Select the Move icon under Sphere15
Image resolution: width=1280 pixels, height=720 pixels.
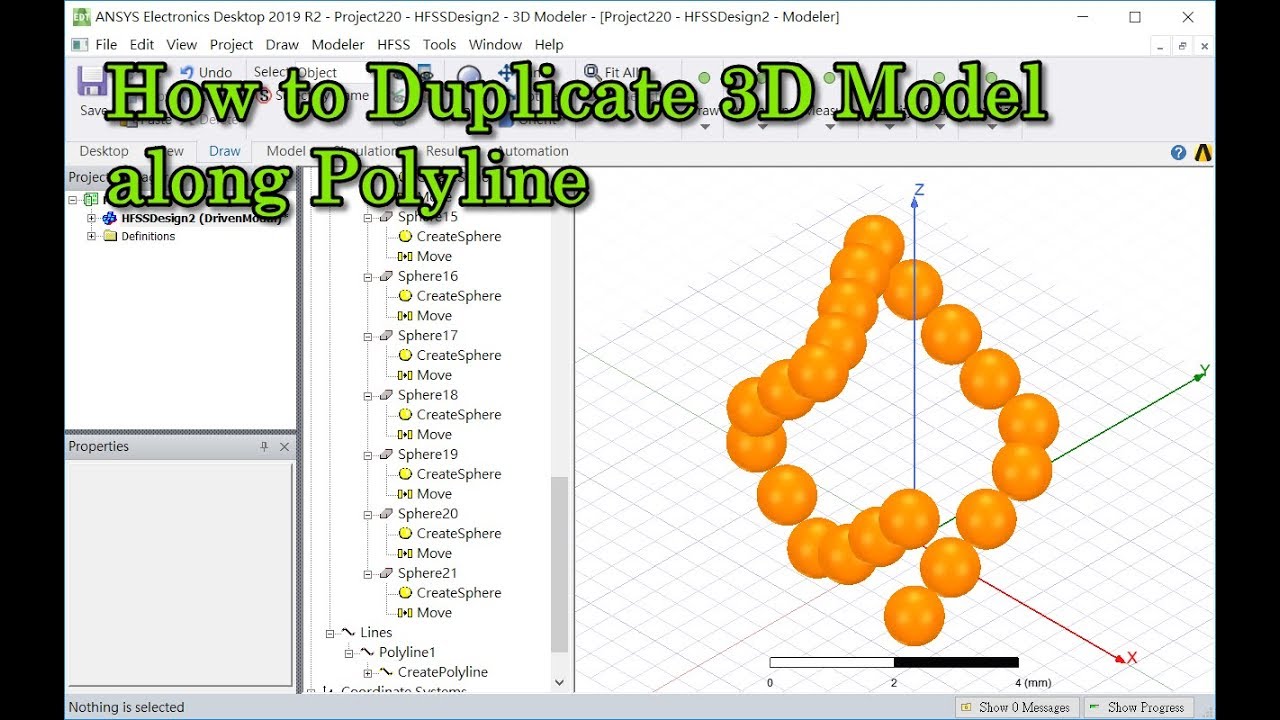(x=405, y=257)
